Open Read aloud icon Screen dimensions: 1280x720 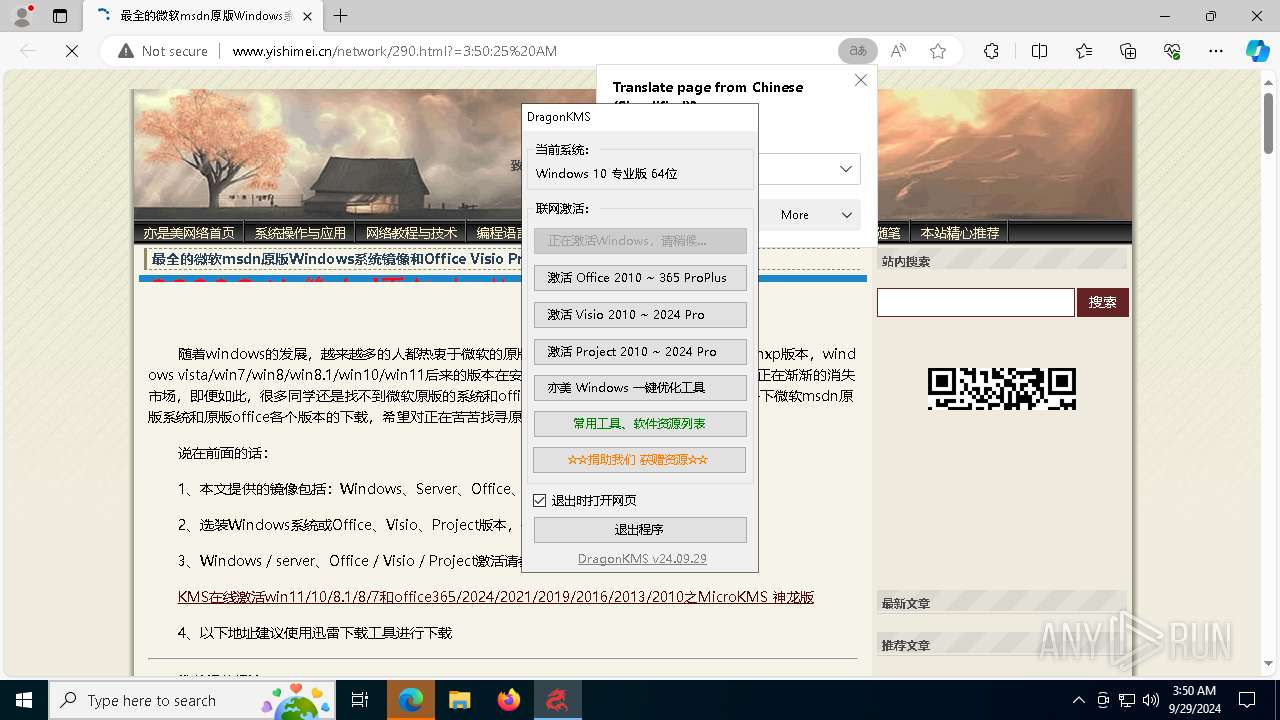point(898,51)
